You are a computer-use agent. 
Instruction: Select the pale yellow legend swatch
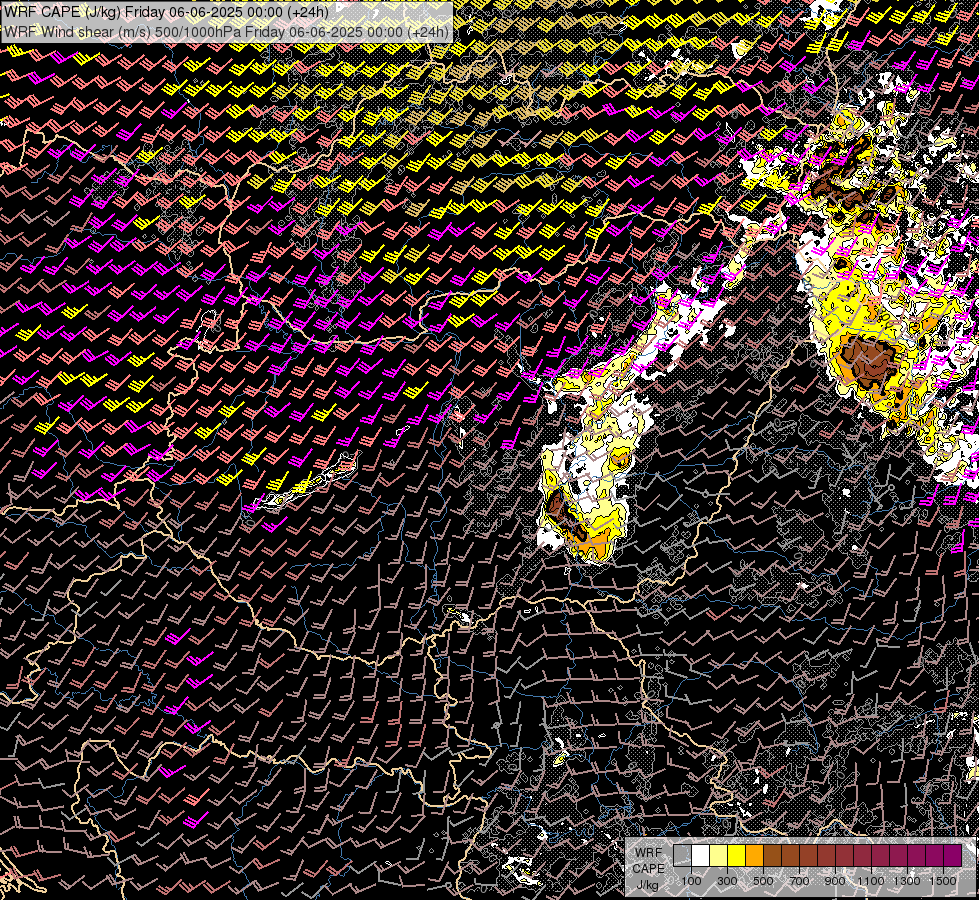point(719,855)
